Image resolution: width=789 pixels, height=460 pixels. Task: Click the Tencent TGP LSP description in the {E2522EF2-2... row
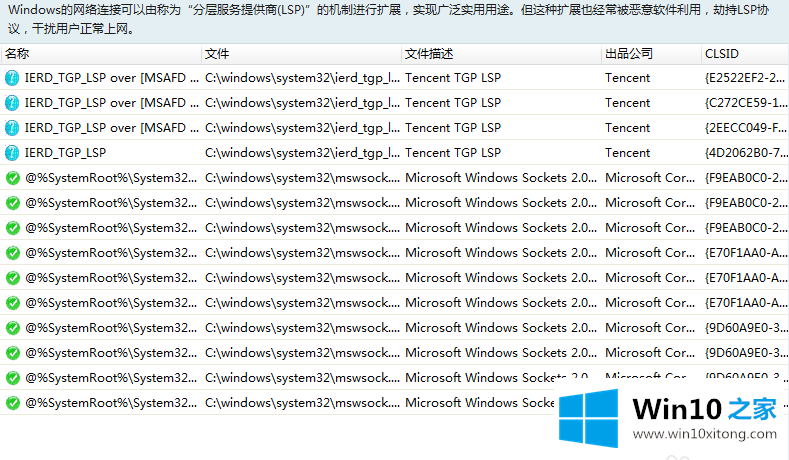pyautogui.click(x=453, y=78)
